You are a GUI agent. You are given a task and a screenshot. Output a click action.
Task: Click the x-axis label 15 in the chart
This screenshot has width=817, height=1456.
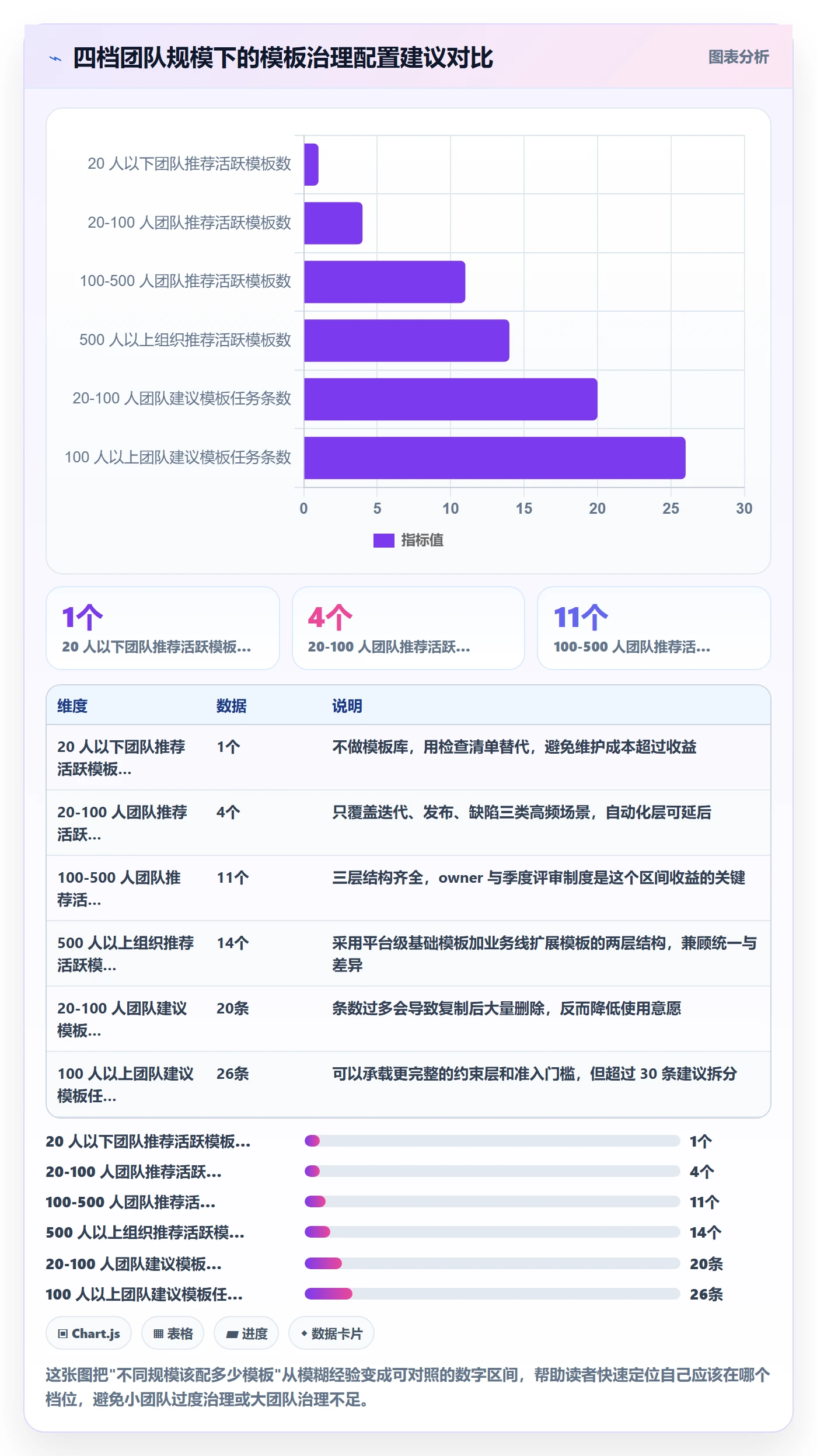pos(524,508)
